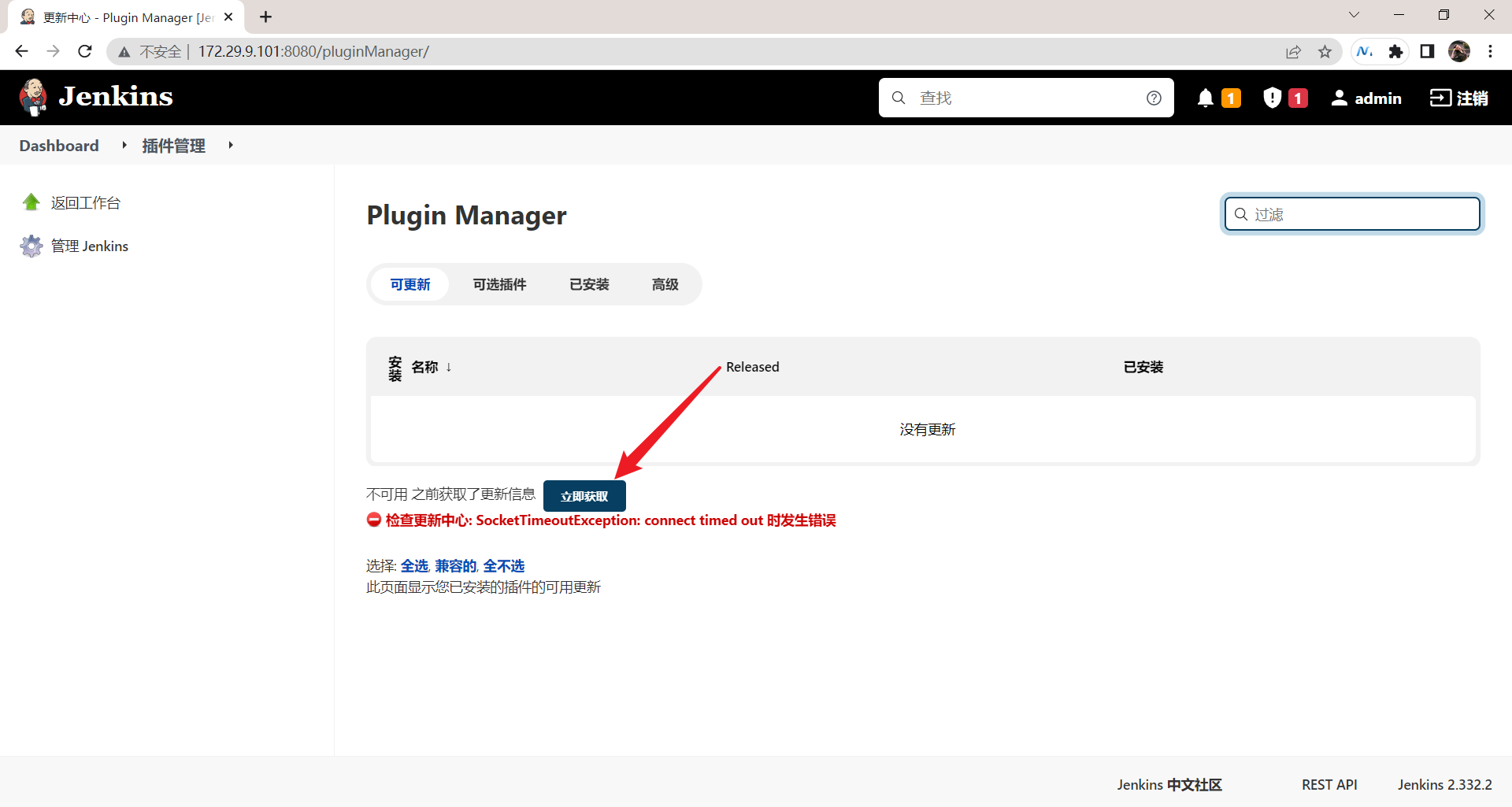1512x807 pixels.
Task: Switch to the 可选插件 tab
Action: (499, 284)
